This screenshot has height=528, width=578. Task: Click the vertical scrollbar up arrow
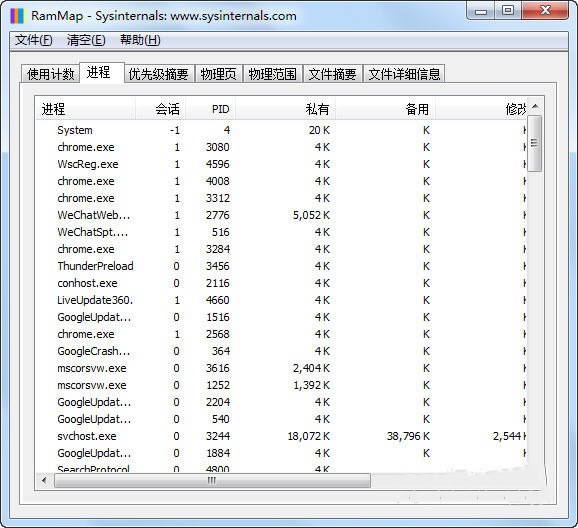(x=535, y=106)
